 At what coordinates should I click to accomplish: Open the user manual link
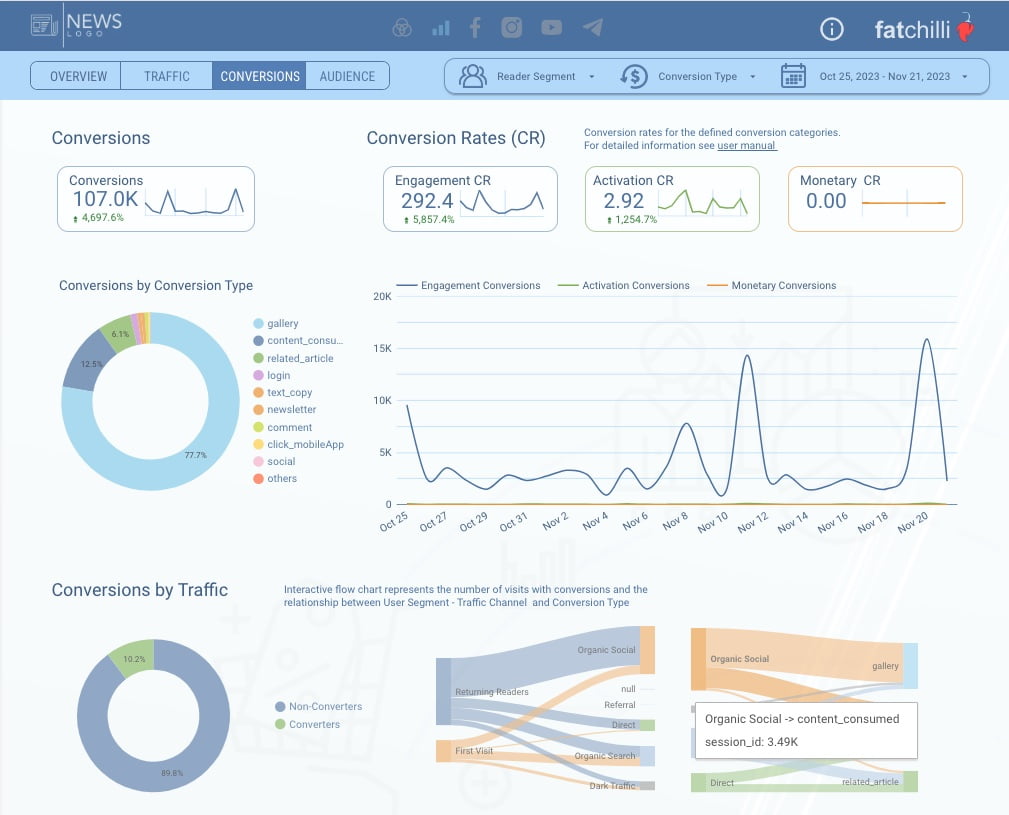click(x=746, y=146)
